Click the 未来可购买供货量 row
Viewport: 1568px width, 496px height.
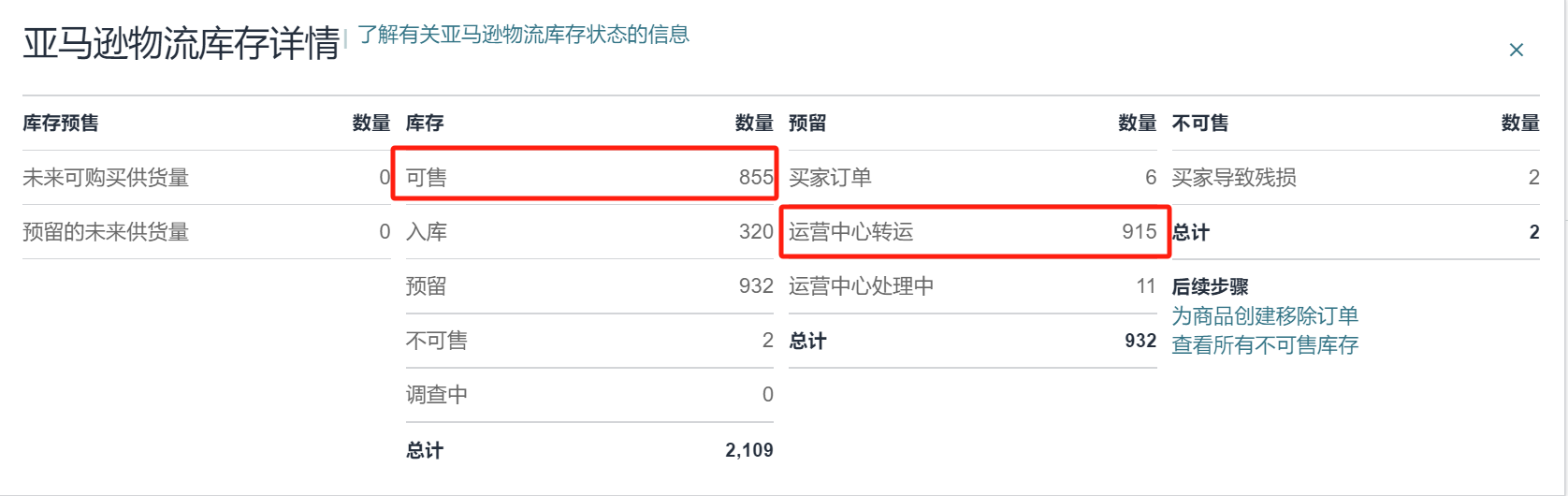click(x=207, y=177)
